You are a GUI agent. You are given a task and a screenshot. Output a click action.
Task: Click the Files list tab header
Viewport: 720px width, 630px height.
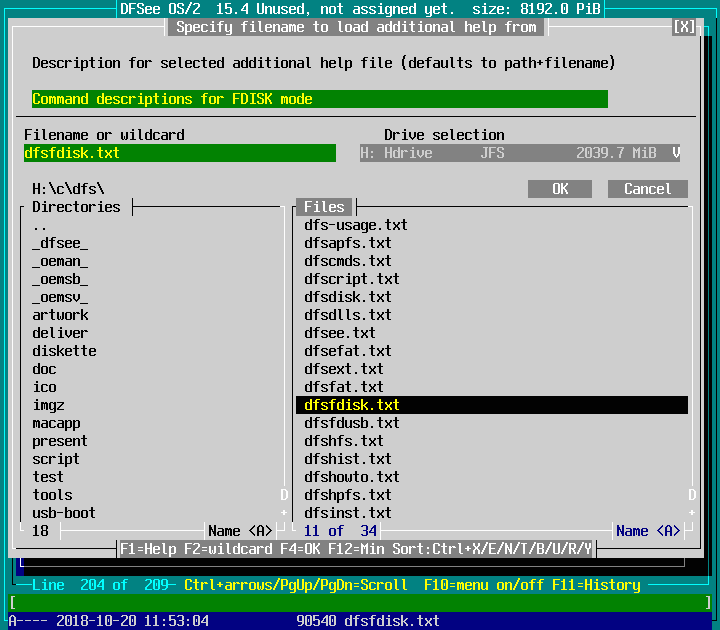pyautogui.click(x=324, y=207)
